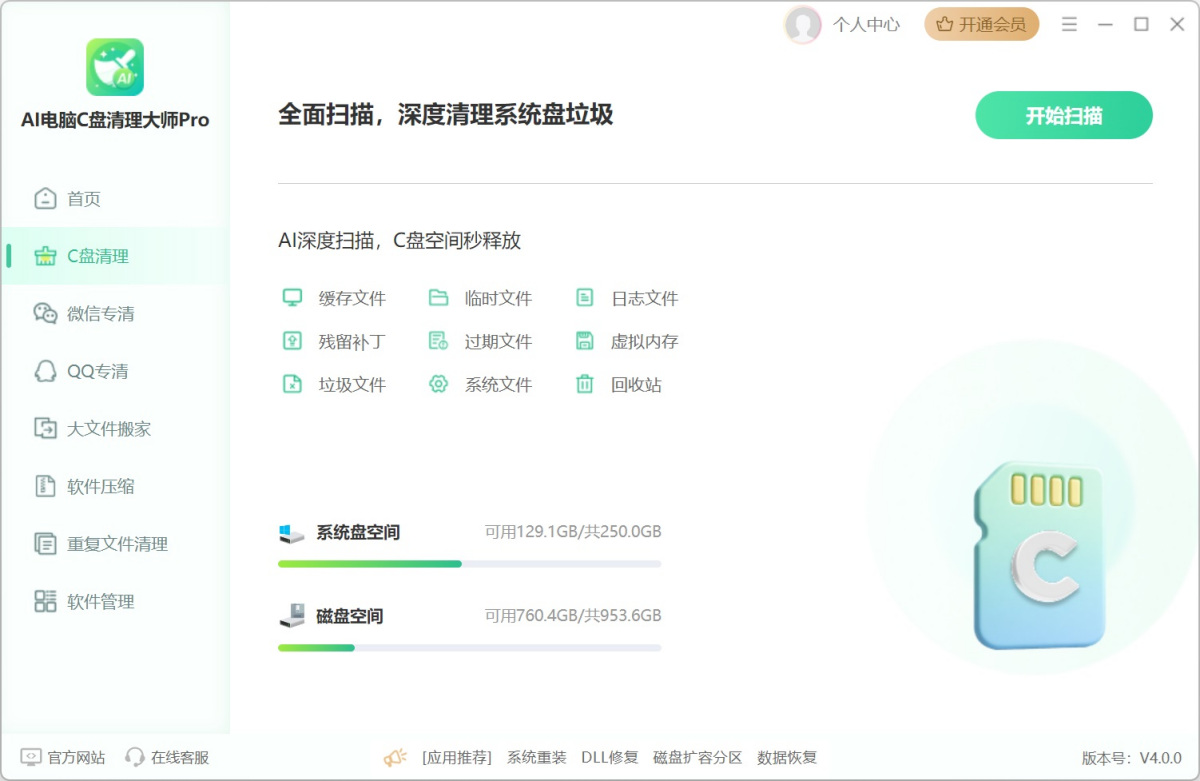
Task: Click the log files (日志文件) icon
Action: tap(585, 298)
